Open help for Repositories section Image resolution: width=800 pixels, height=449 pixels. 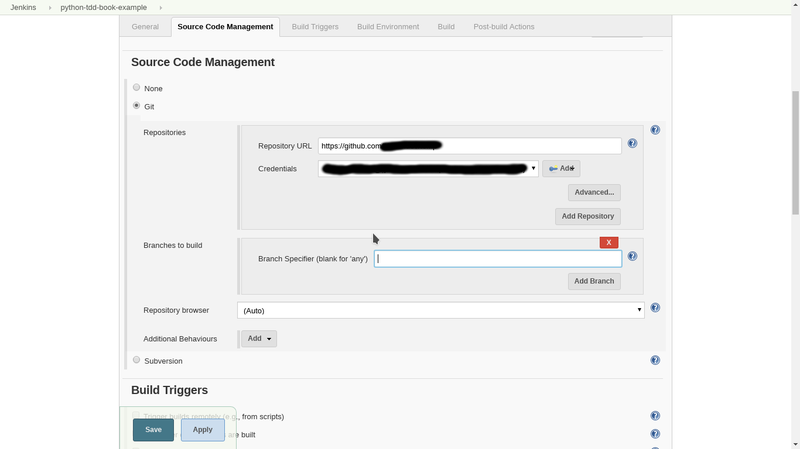point(655,130)
